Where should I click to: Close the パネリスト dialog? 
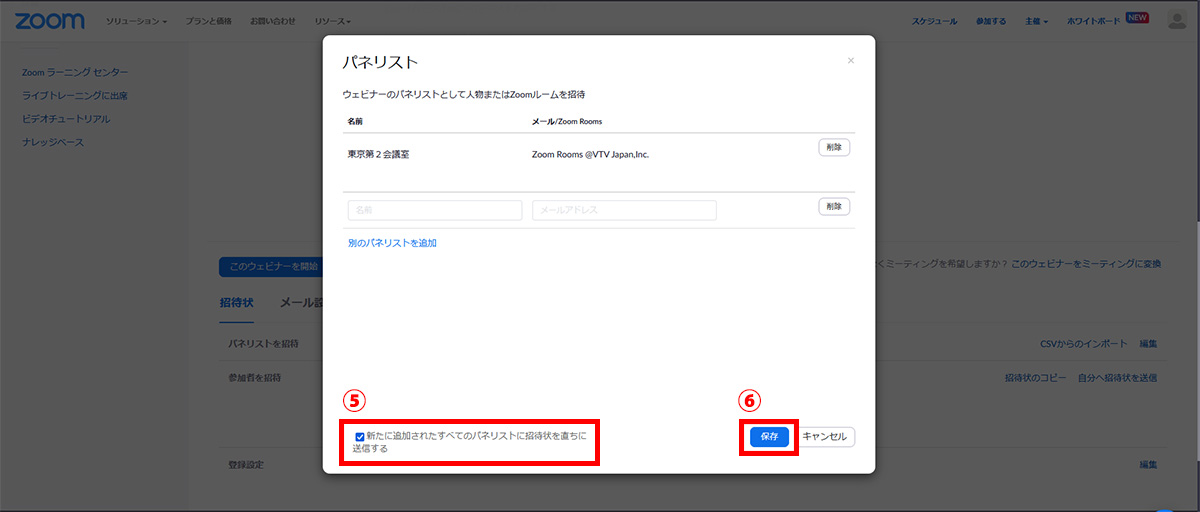pyautogui.click(x=851, y=61)
